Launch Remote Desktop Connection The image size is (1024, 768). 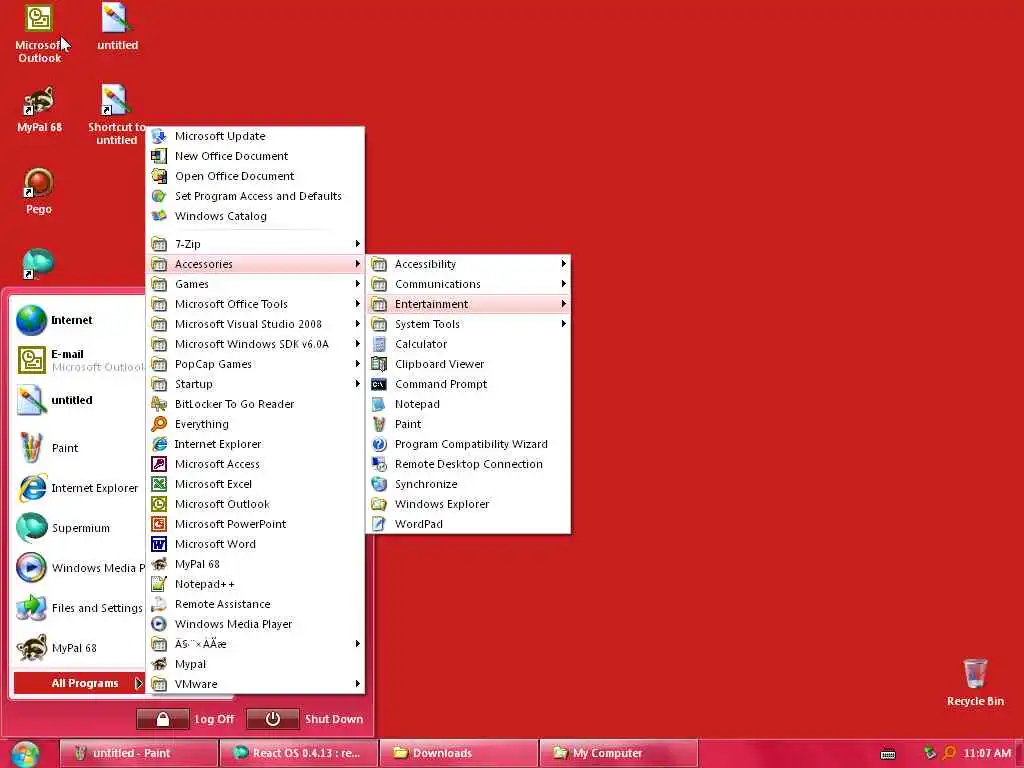[x=468, y=464]
